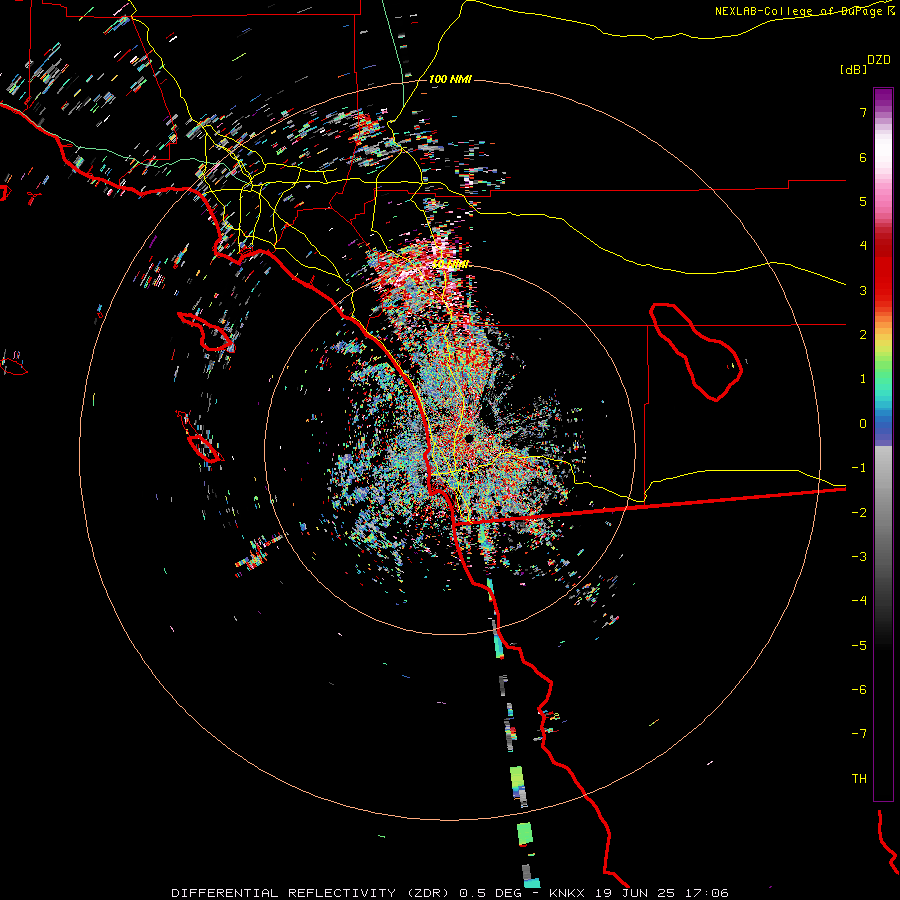Click the 3 tick label on the scale
This screenshot has width=900, height=900.
863,290
